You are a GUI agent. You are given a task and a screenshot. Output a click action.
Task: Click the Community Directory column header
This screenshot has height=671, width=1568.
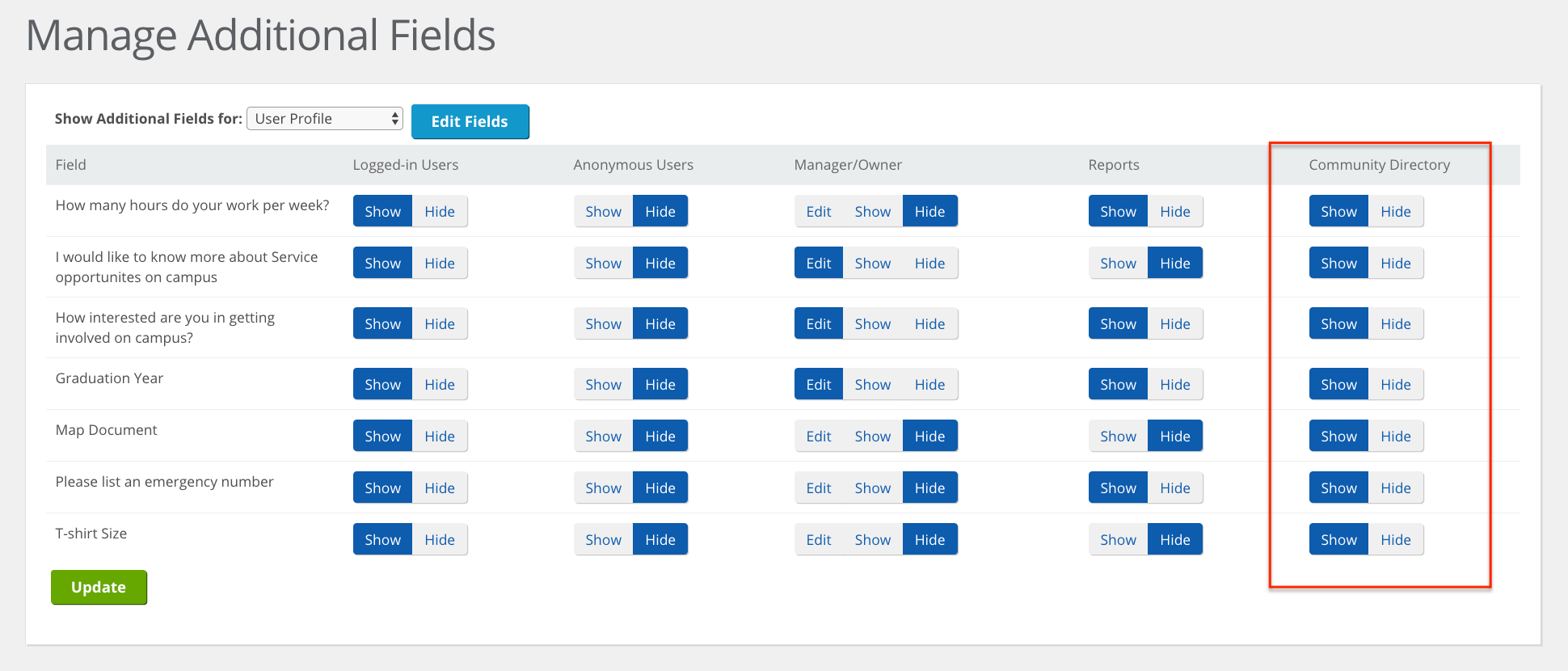(x=1380, y=165)
